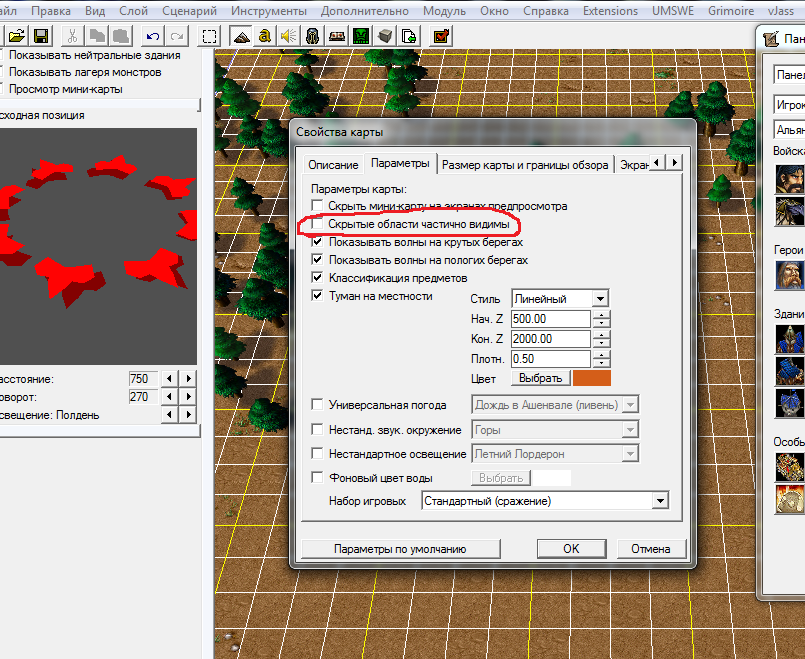Toggle Классификация предметов checkbox
The width and height of the screenshot is (805, 659).
(317, 278)
